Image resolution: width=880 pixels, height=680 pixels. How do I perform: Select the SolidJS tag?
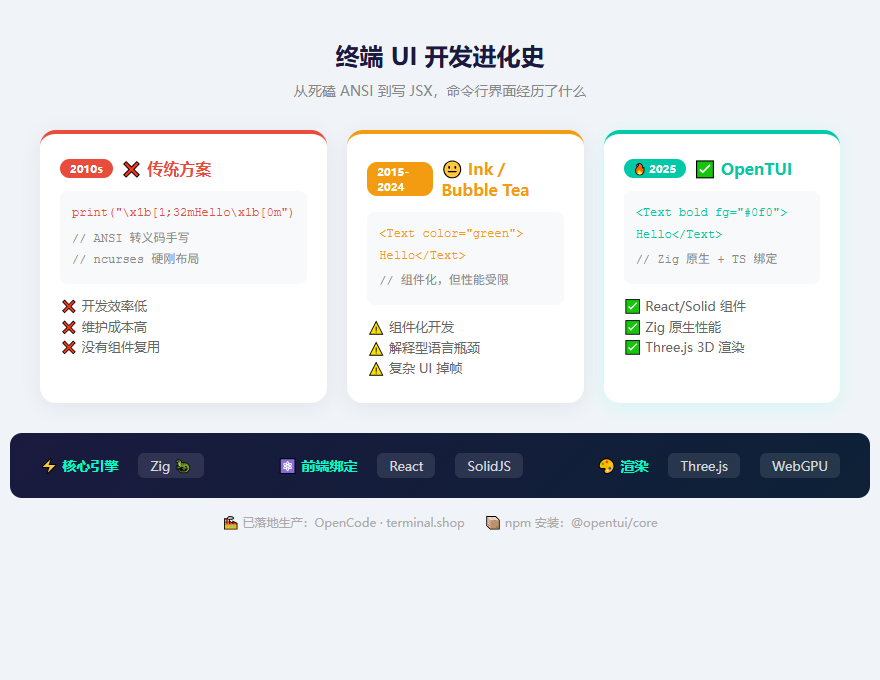point(489,466)
